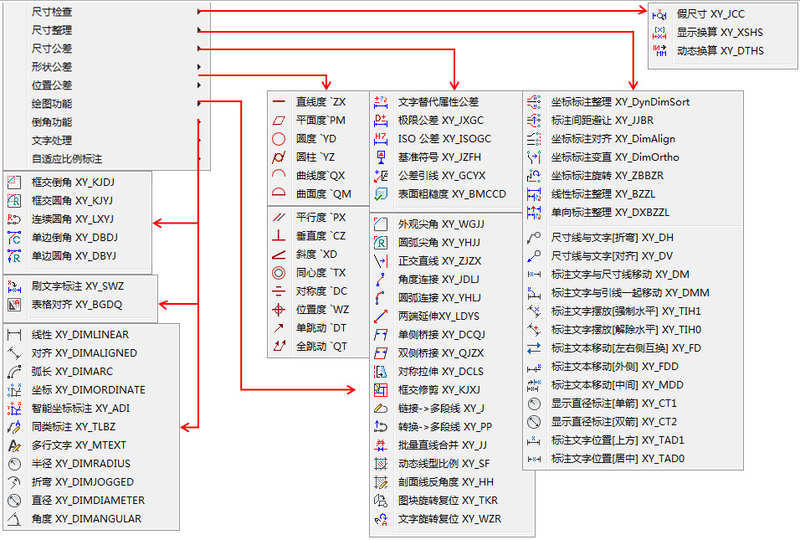The image size is (800, 540).
Task: Click the 直线度 ZX straightness icon
Action: tap(279, 102)
